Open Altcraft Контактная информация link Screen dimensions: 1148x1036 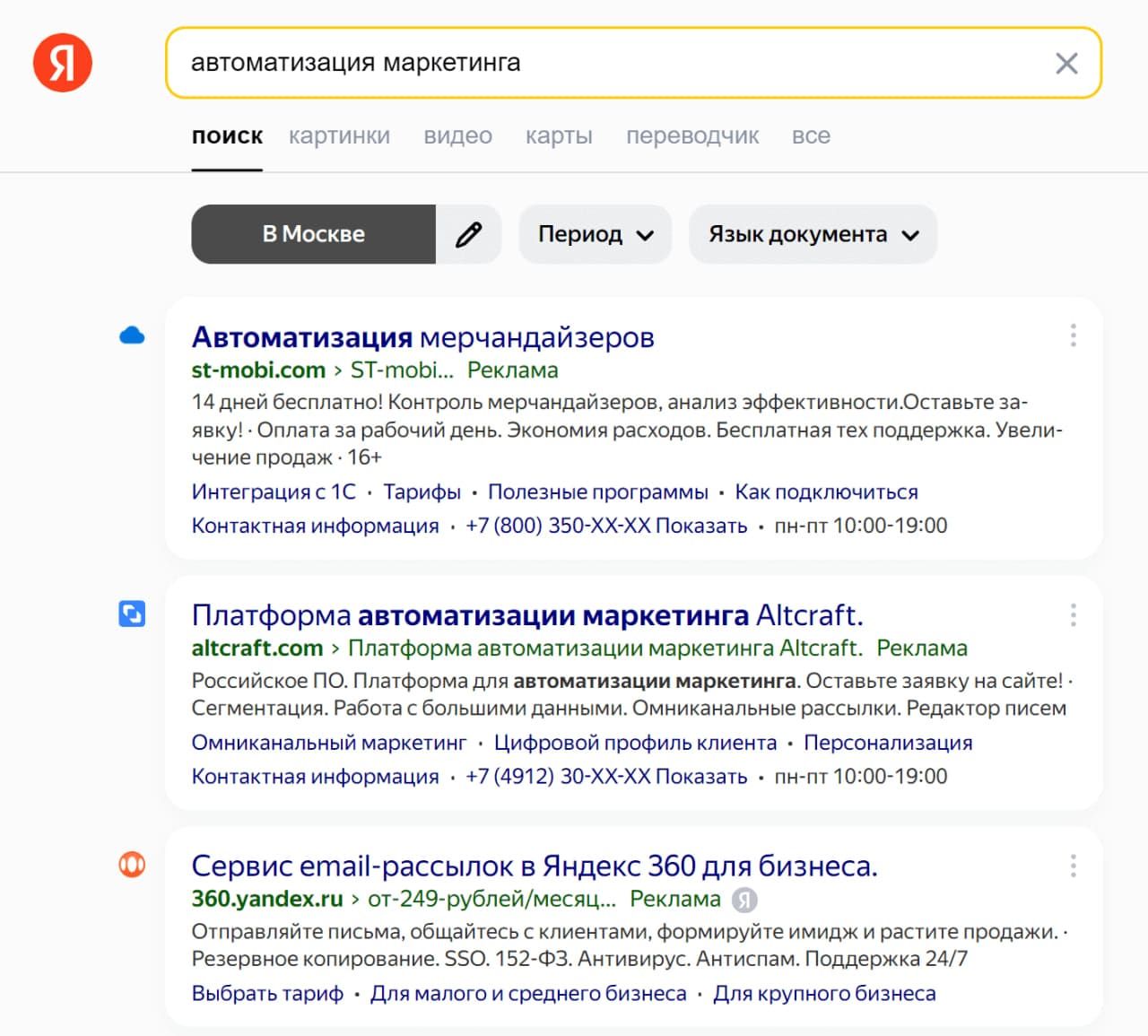[x=315, y=777]
